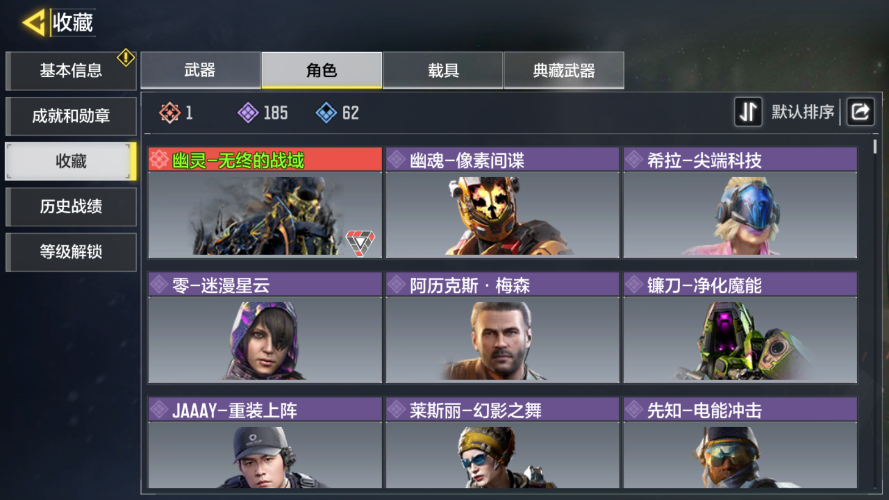
Task: Open 等级解锁 from the sidebar
Action: click(x=71, y=252)
